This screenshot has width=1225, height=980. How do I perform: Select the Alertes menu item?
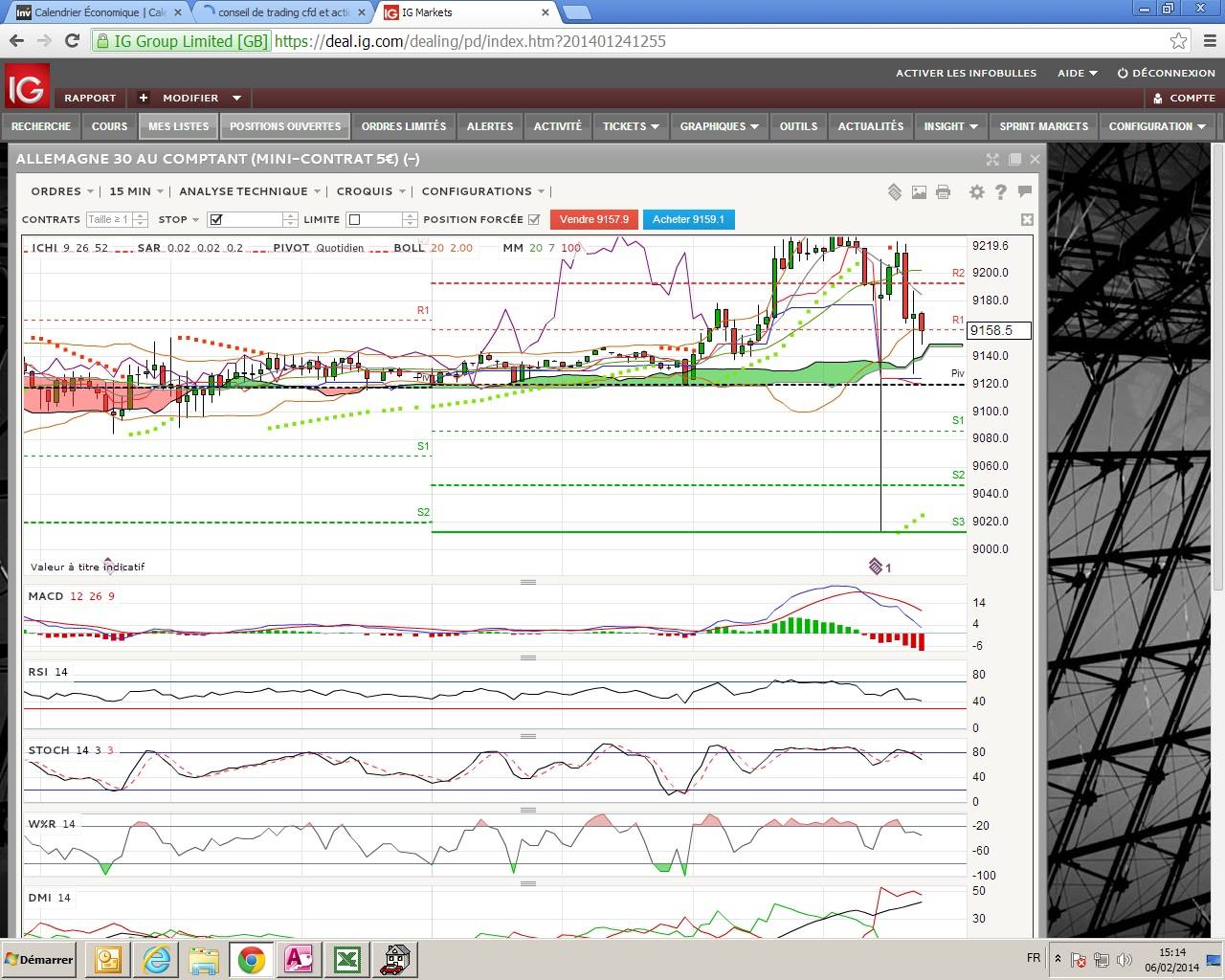pos(490,126)
